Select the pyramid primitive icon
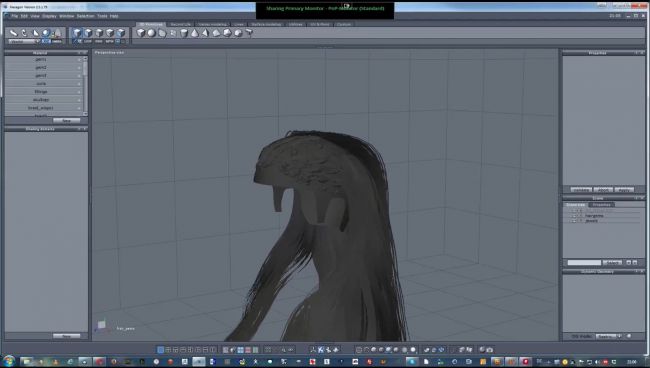Image resolution: width=650 pixels, height=368 pixels. [205, 33]
